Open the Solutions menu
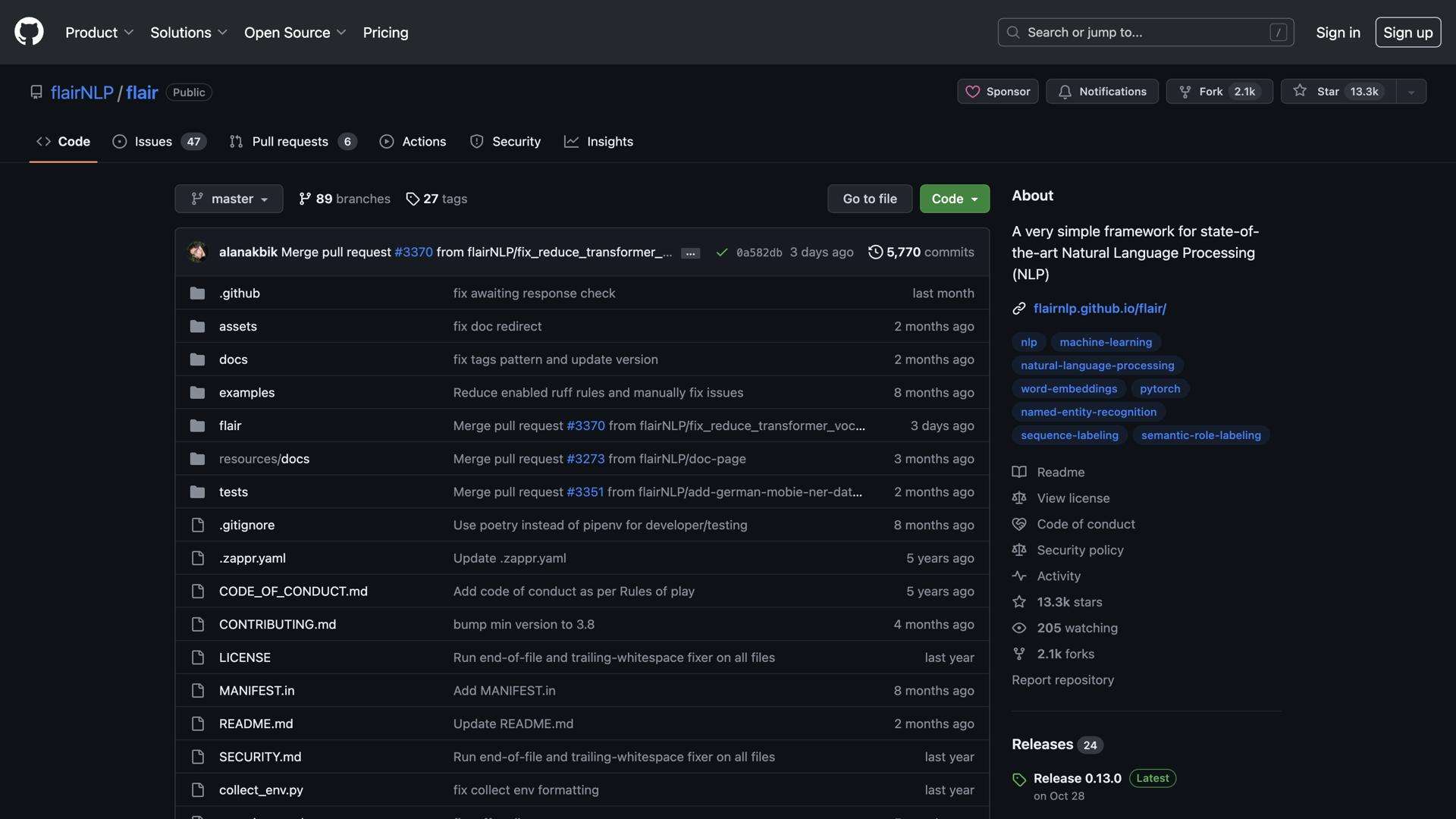The width and height of the screenshot is (1456, 819). [187, 32]
